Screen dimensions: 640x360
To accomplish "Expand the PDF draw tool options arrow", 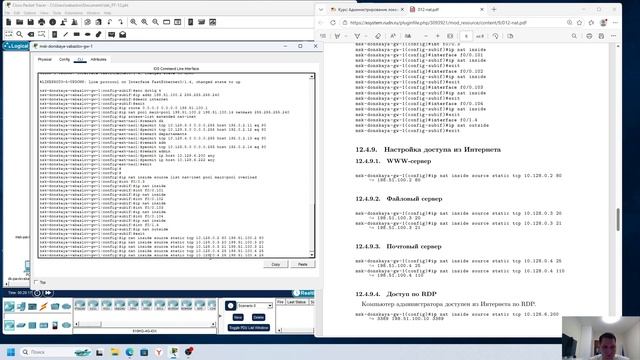I will pyautogui.click(x=365, y=36).
